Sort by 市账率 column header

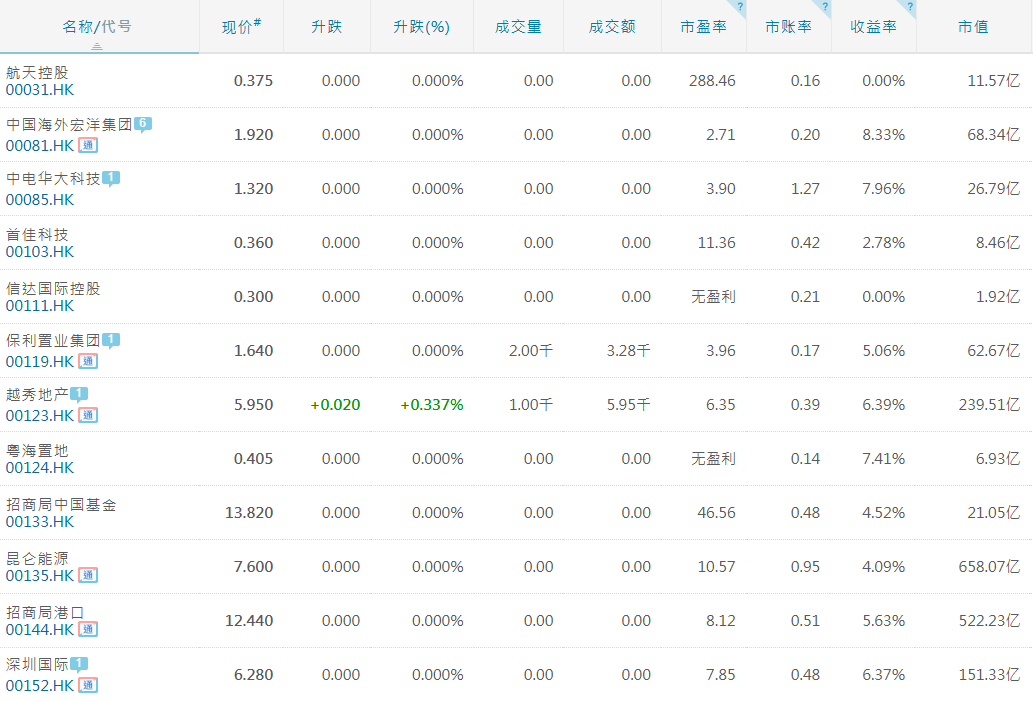[789, 27]
